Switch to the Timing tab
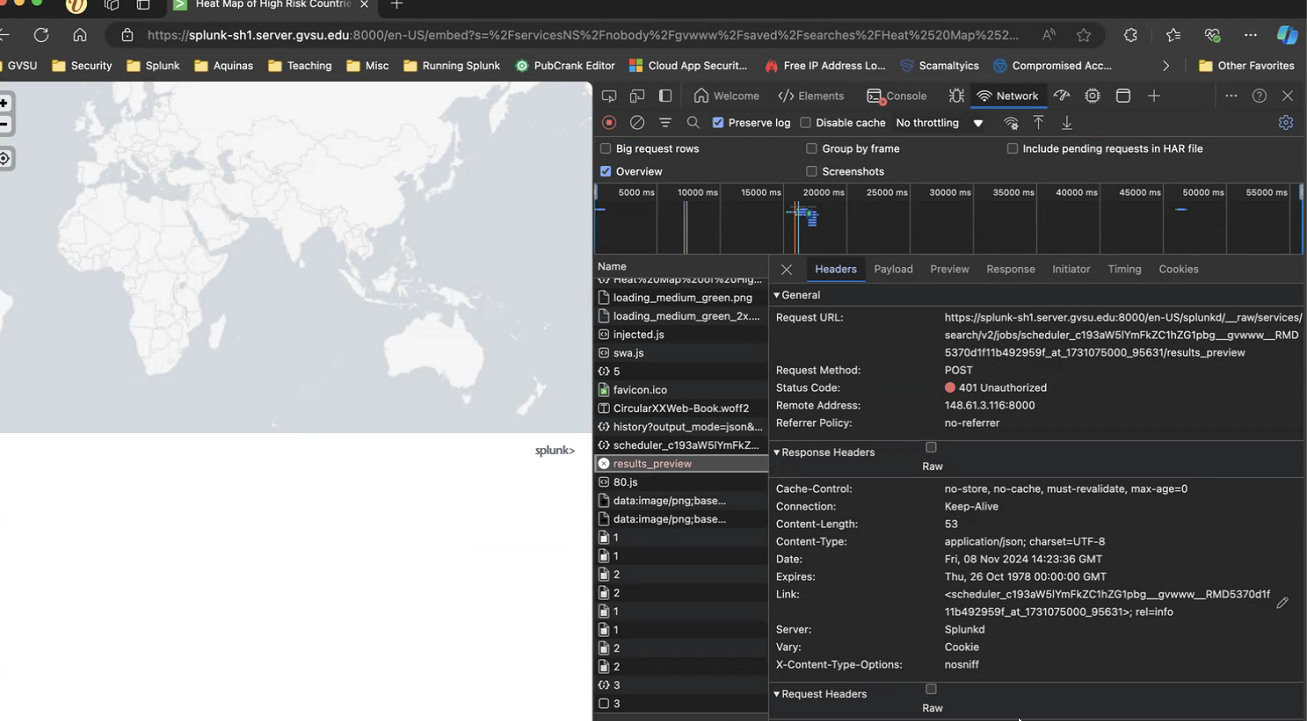 (x=1124, y=268)
